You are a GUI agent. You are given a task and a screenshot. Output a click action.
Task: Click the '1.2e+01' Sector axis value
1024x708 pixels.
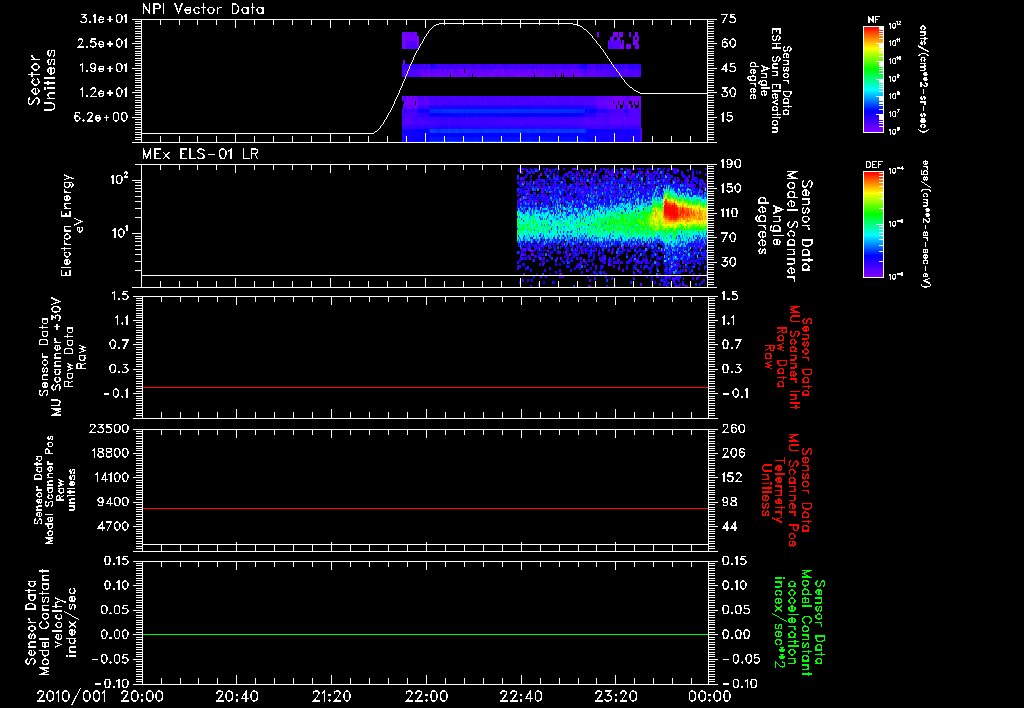[x=102, y=93]
